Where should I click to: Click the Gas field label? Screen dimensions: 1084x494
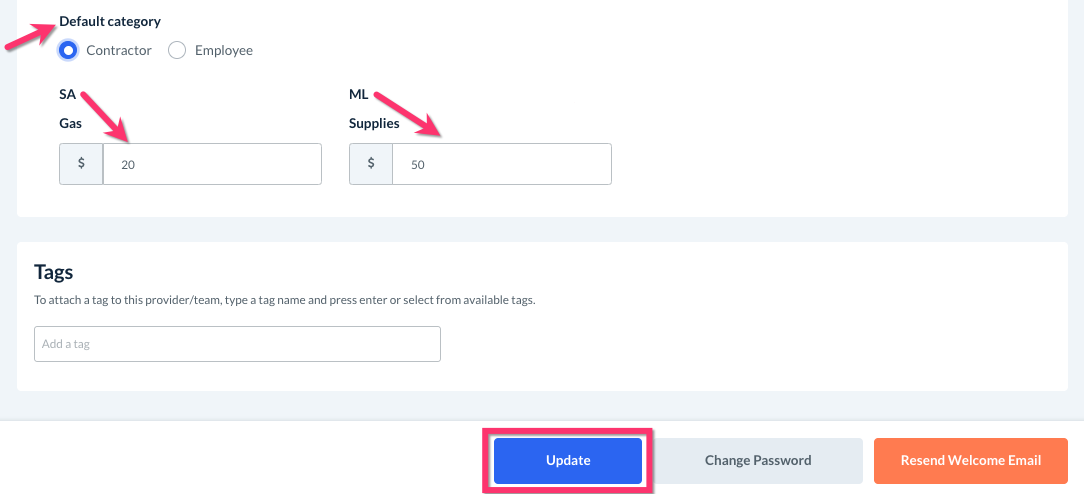(71, 124)
